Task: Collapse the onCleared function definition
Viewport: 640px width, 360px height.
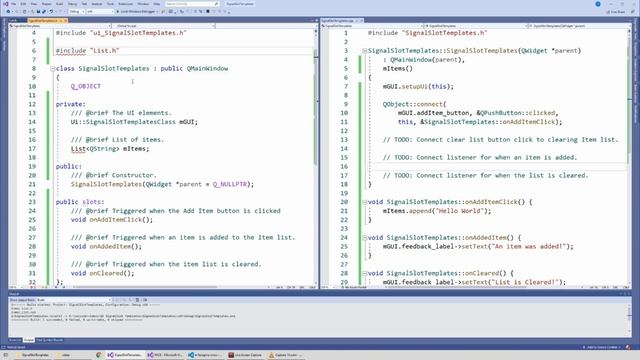Action: click(x=364, y=273)
